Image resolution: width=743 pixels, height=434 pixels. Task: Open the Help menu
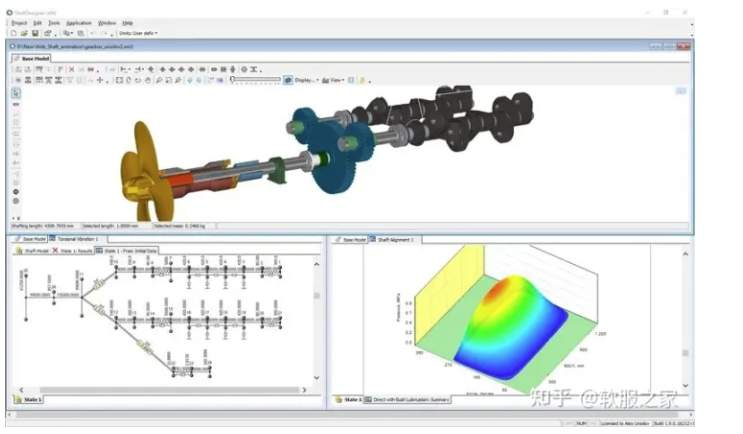[x=127, y=23]
